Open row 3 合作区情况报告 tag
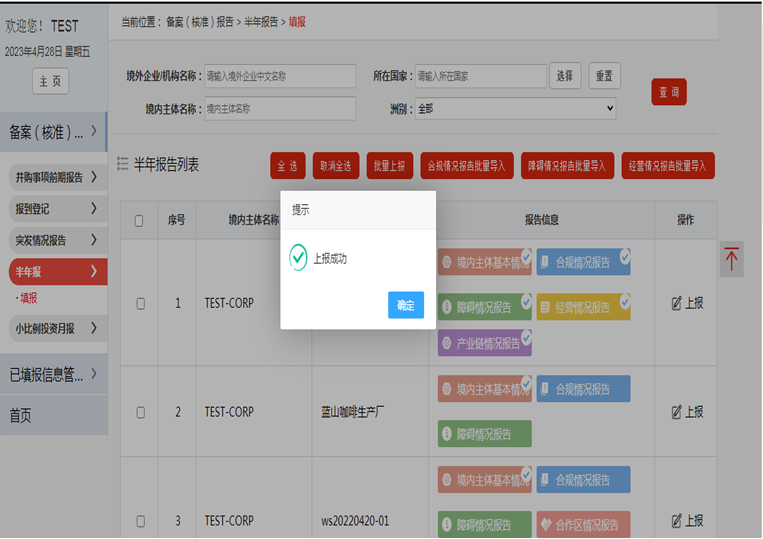 pyautogui.click(x=582, y=524)
